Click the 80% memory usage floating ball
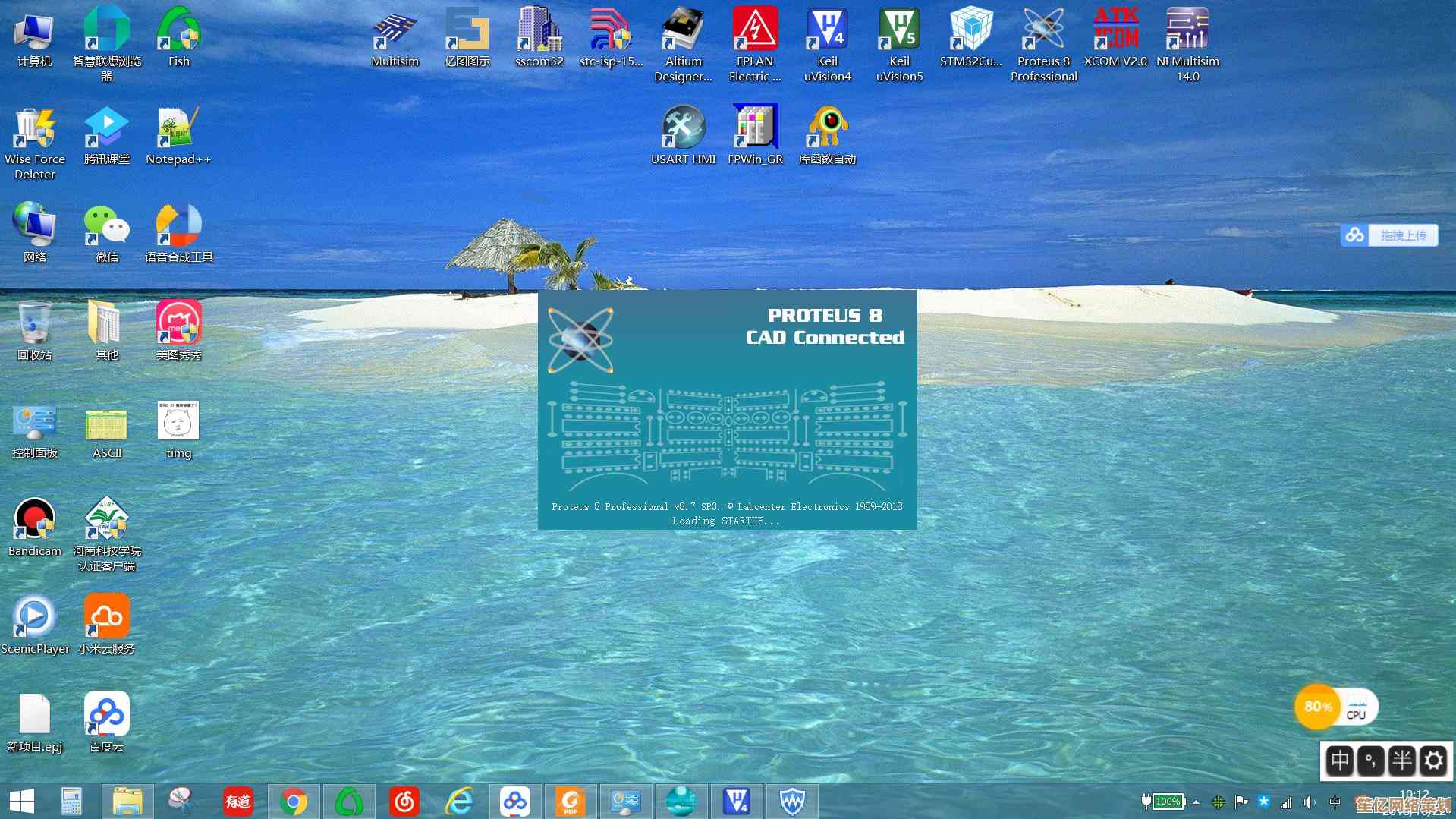The height and width of the screenshot is (819, 1456). click(x=1318, y=707)
